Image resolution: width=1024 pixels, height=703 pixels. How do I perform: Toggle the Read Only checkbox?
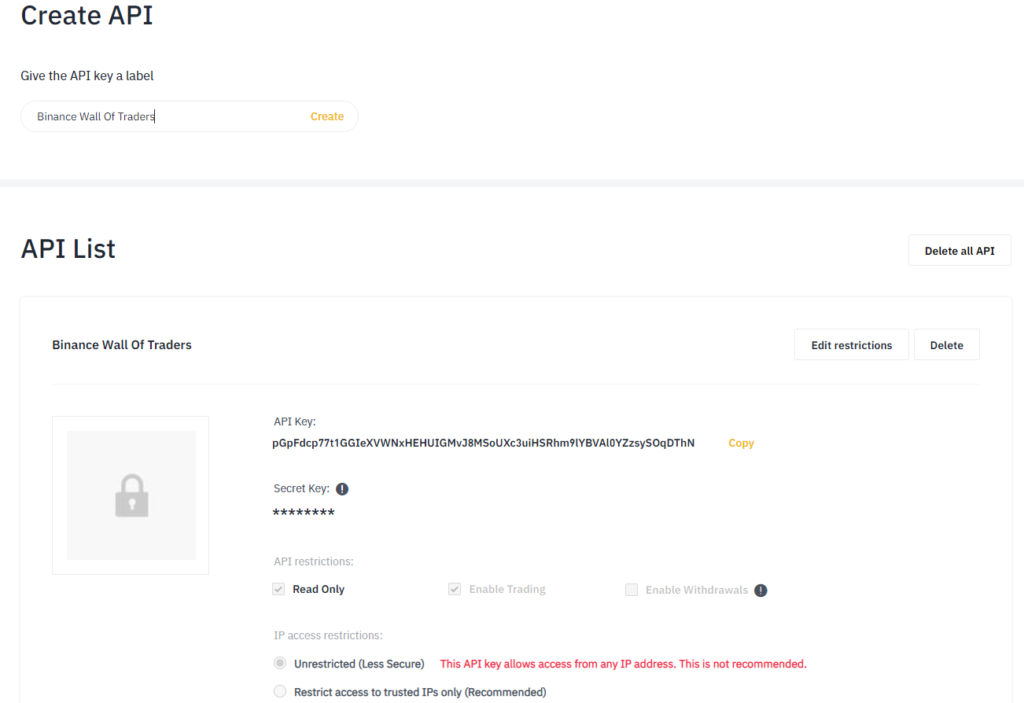[278, 589]
